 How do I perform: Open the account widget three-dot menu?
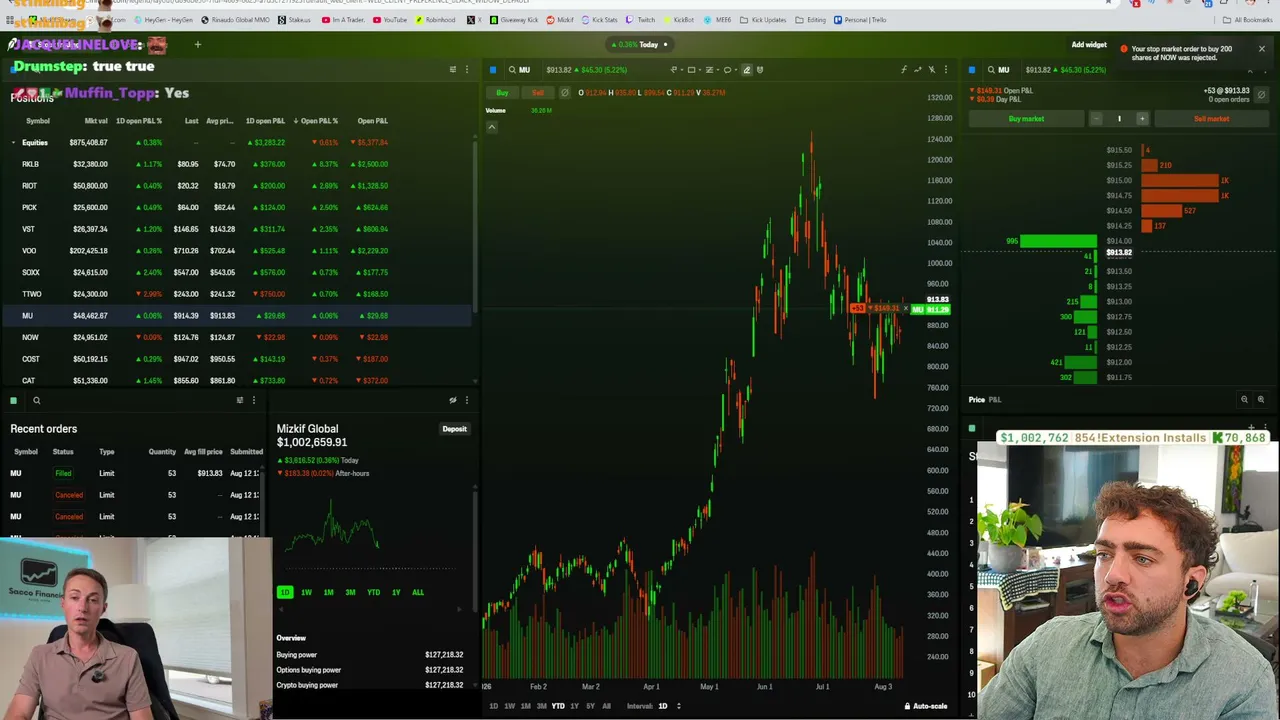[466, 400]
